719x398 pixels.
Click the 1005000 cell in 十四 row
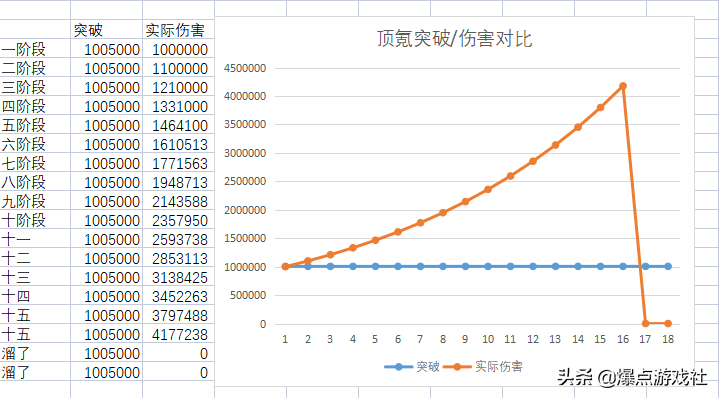pyautogui.click(x=106, y=296)
